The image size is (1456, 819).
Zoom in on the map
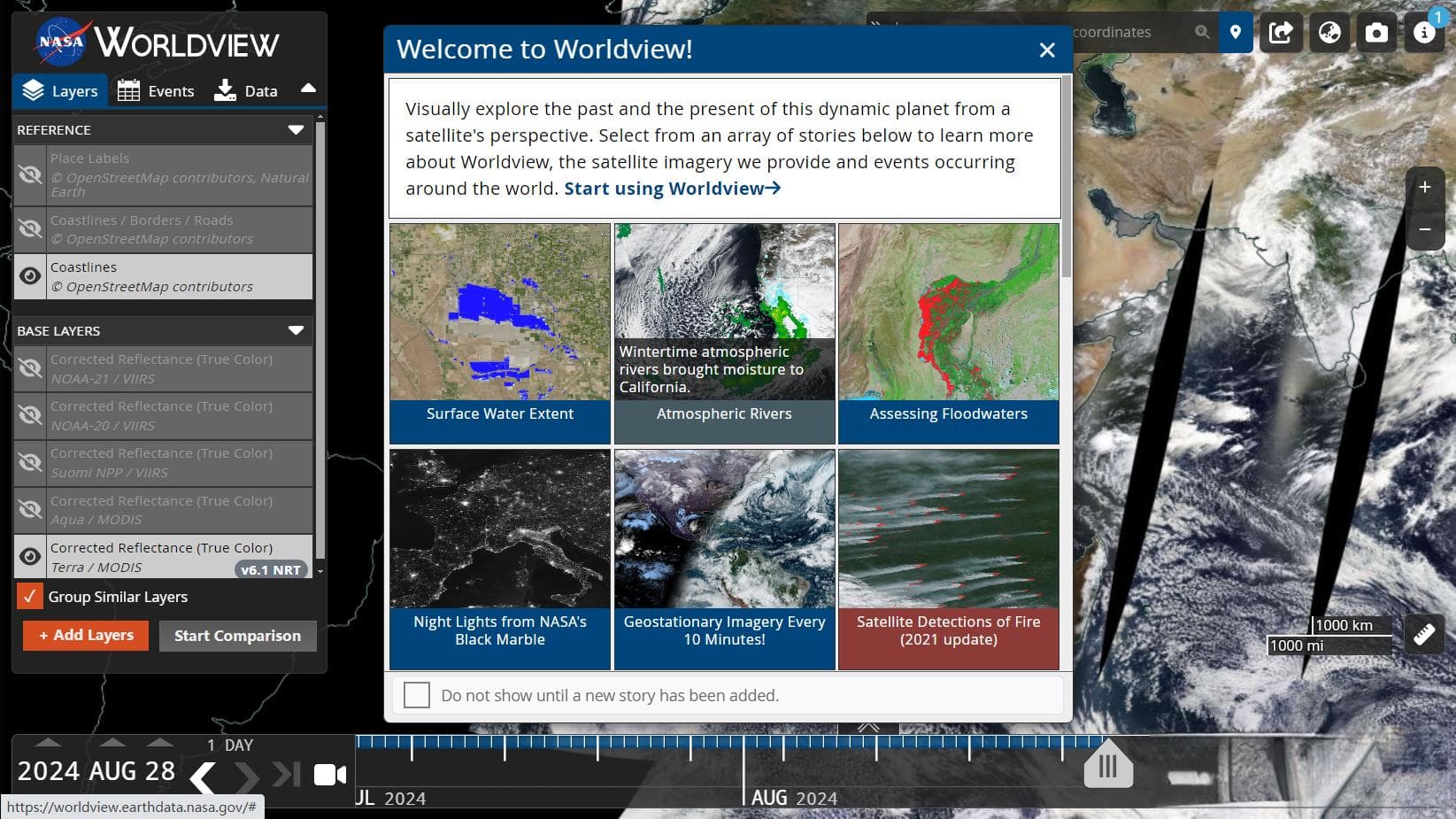point(1425,187)
